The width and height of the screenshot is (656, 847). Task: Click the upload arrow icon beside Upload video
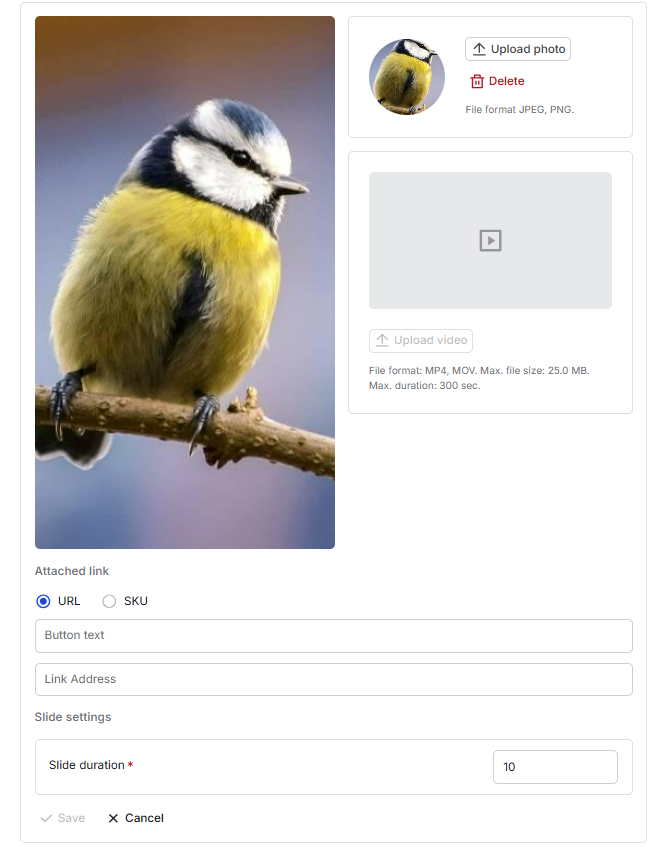pos(382,340)
